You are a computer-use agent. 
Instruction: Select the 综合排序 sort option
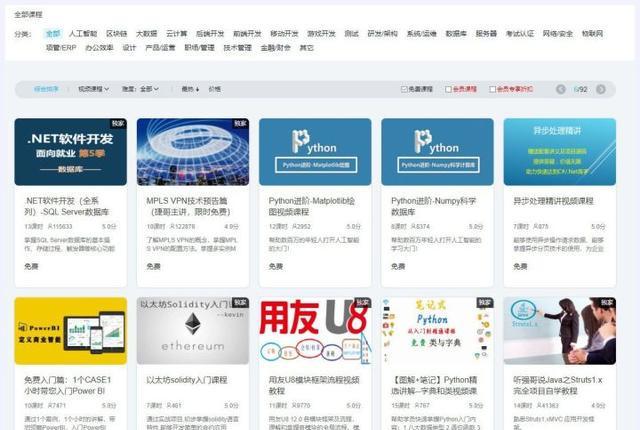[x=46, y=89]
